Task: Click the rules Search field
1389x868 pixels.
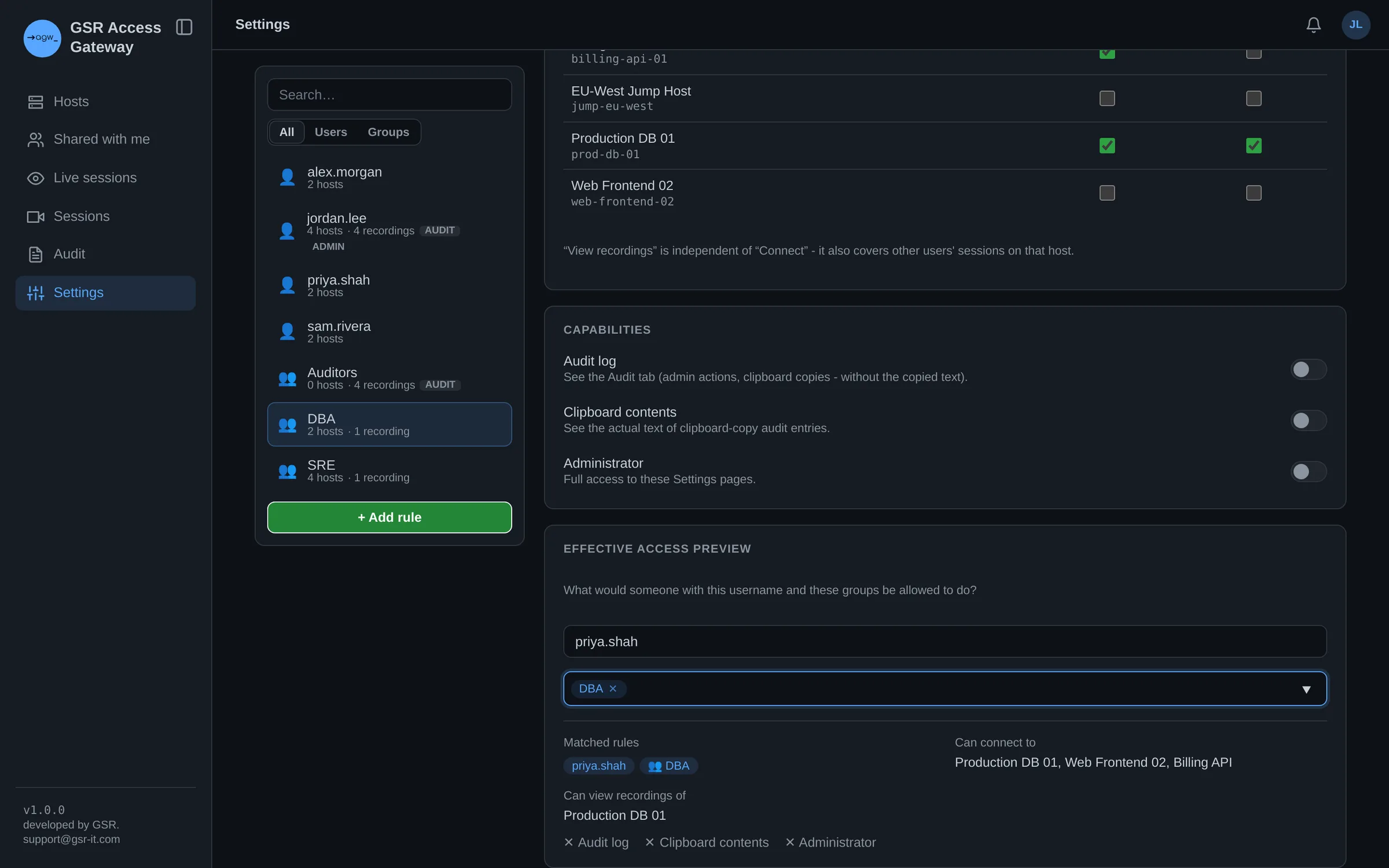Action: (389, 94)
